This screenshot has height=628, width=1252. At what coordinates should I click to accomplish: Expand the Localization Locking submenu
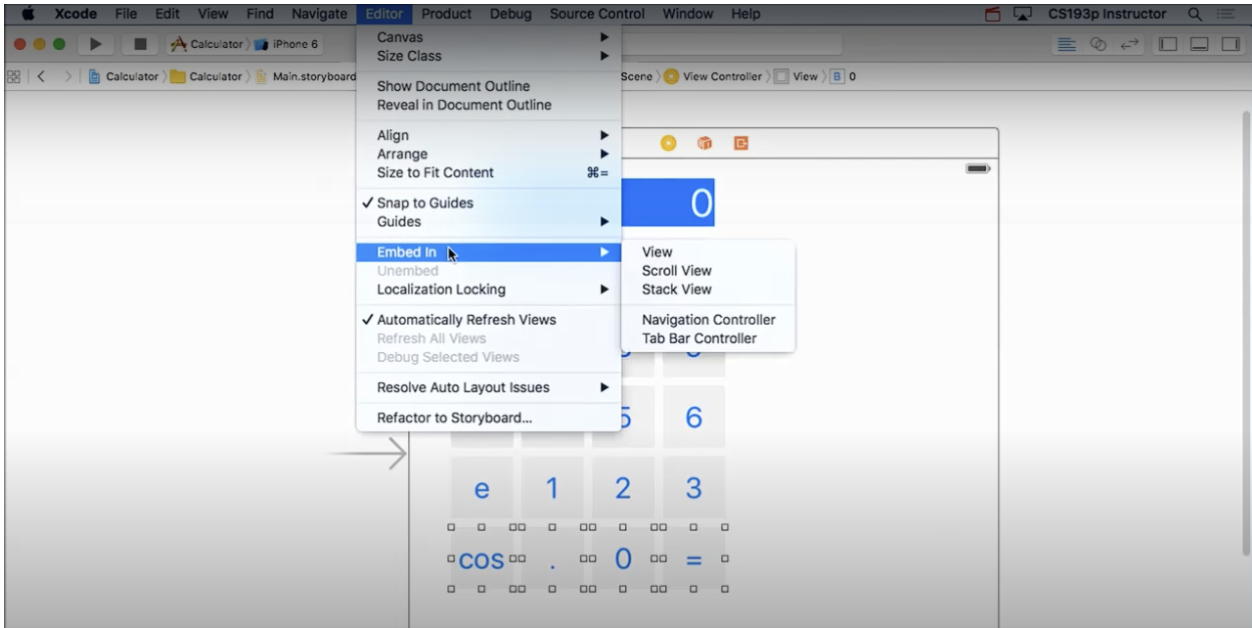pyautogui.click(x=489, y=290)
